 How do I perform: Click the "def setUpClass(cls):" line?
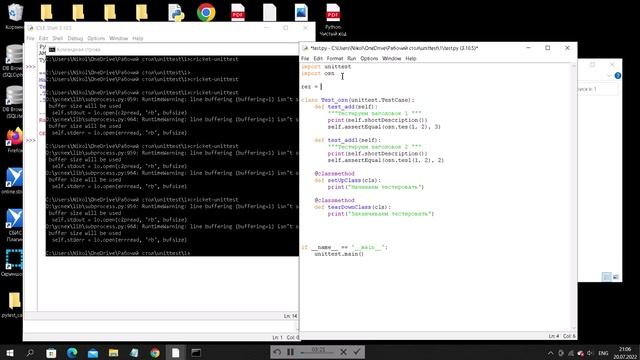pyautogui.click(x=347, y=180)
